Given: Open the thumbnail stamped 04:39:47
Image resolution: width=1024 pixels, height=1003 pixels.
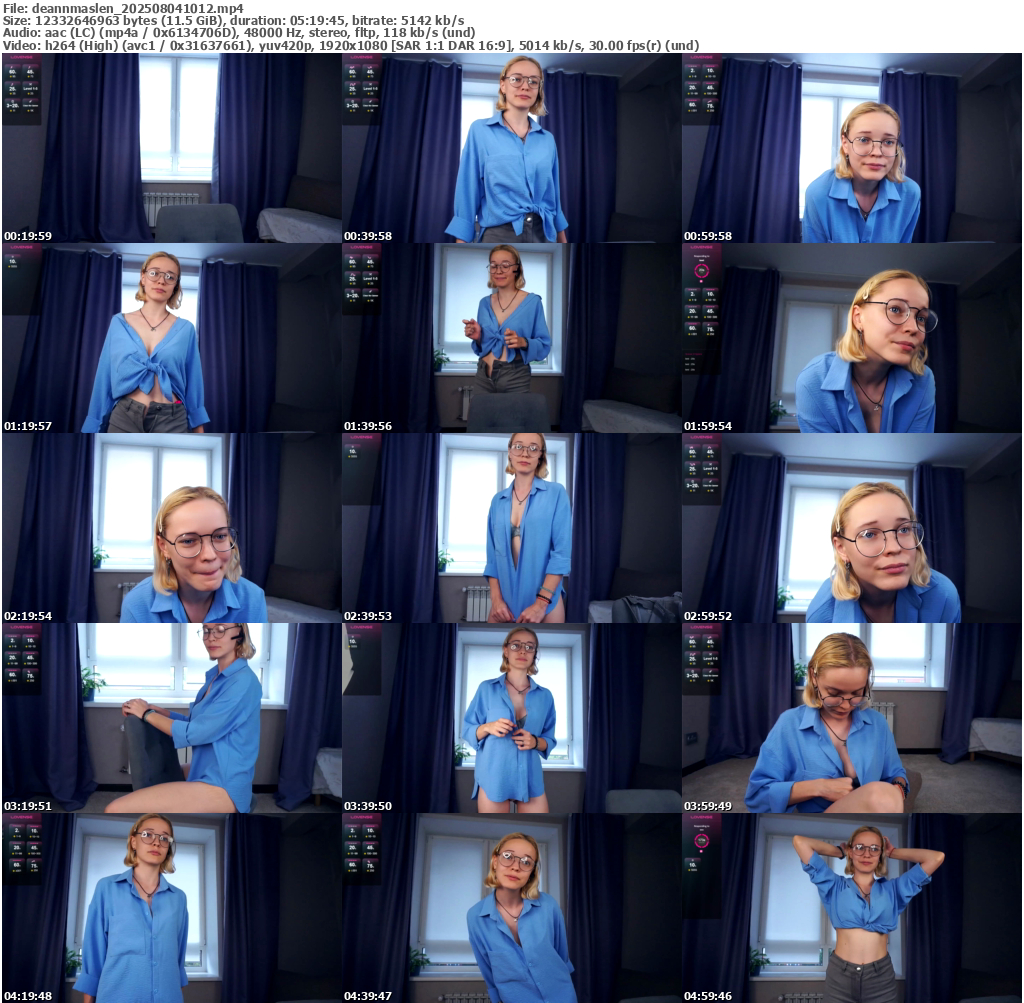Looking at the screenshot, I should (x=511, y=908).
